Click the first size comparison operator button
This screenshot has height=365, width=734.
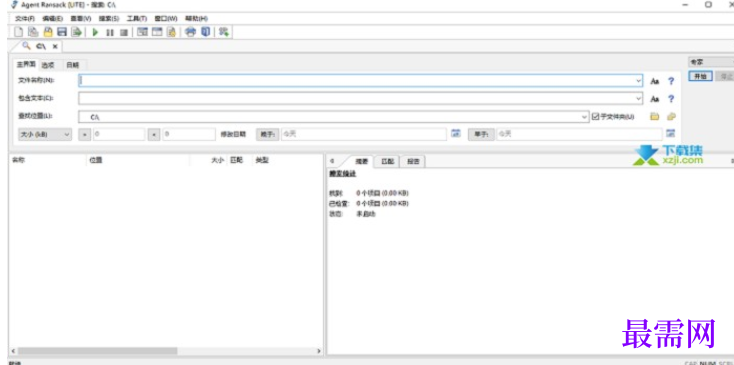(85, 134)
